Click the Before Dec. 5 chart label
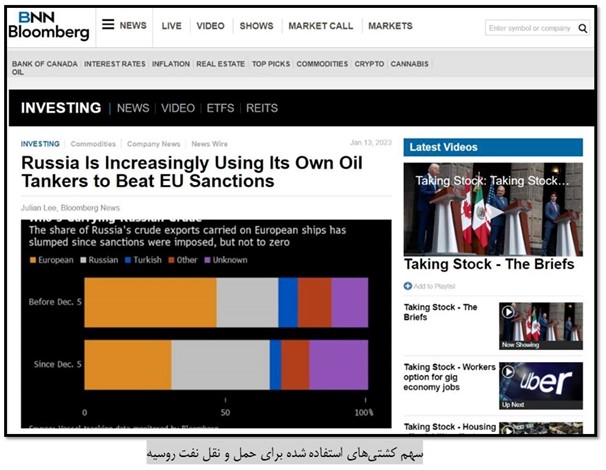The image size is (606, 470). [55, 302]
